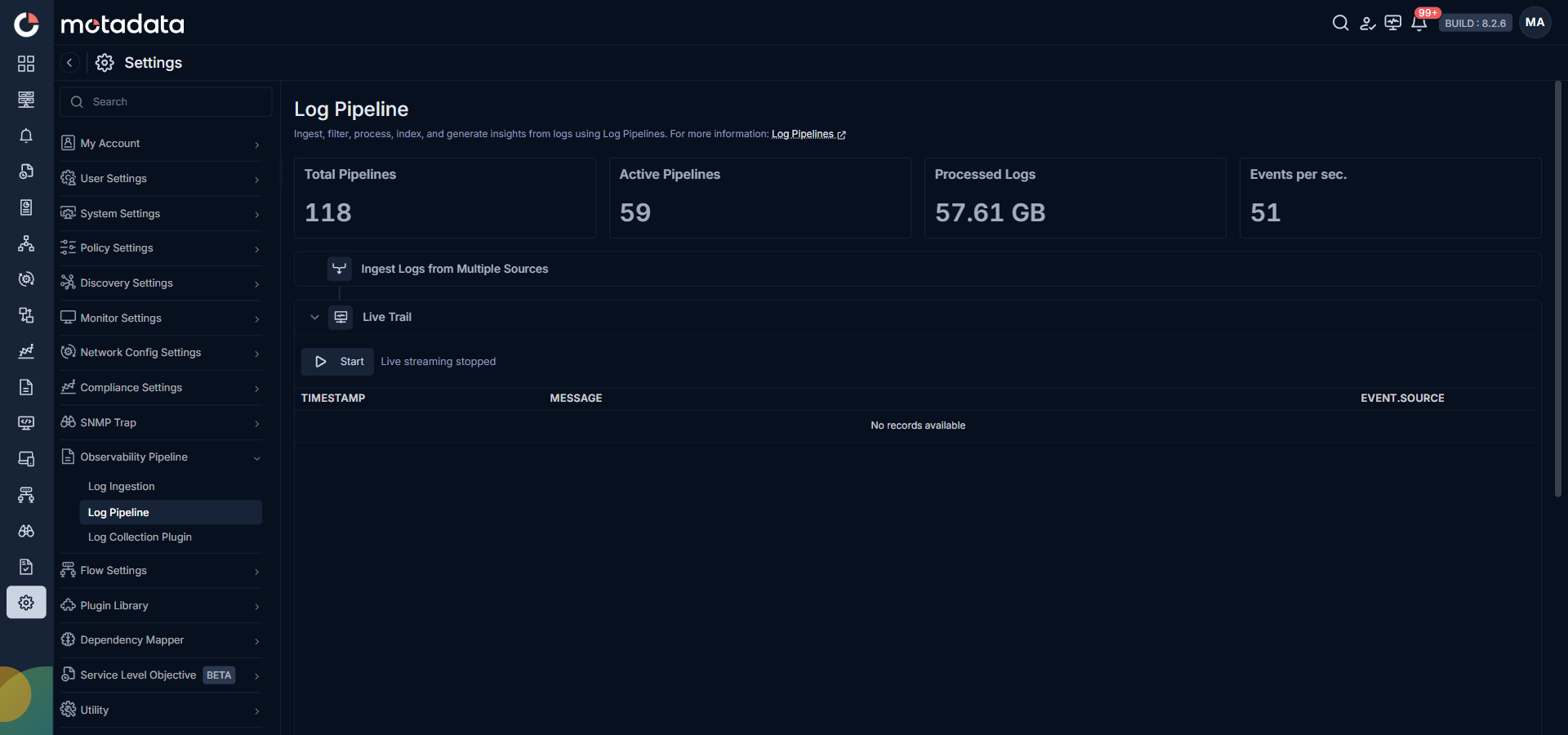Click the Processed Logs value 57.61 GB
Screen dimensions: 1568x735
tap(990, 212)
